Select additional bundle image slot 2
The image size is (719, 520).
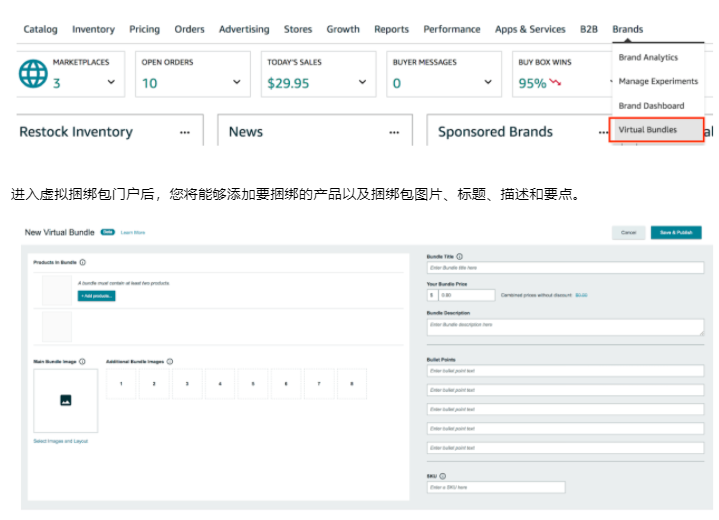(x=154, y=383)
